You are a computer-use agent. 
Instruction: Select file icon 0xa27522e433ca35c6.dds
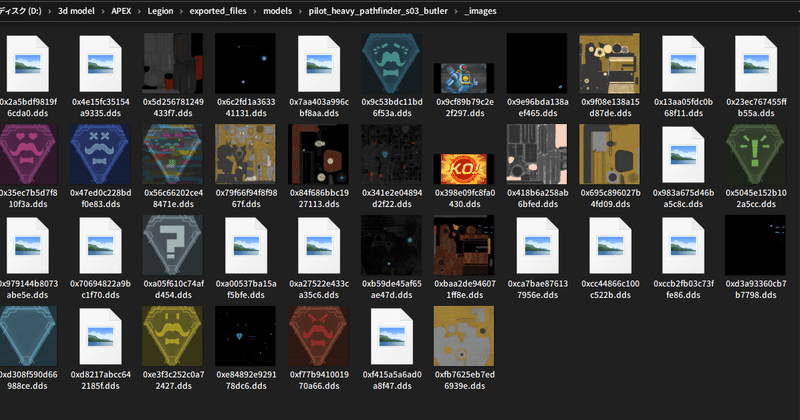(319, 245)
